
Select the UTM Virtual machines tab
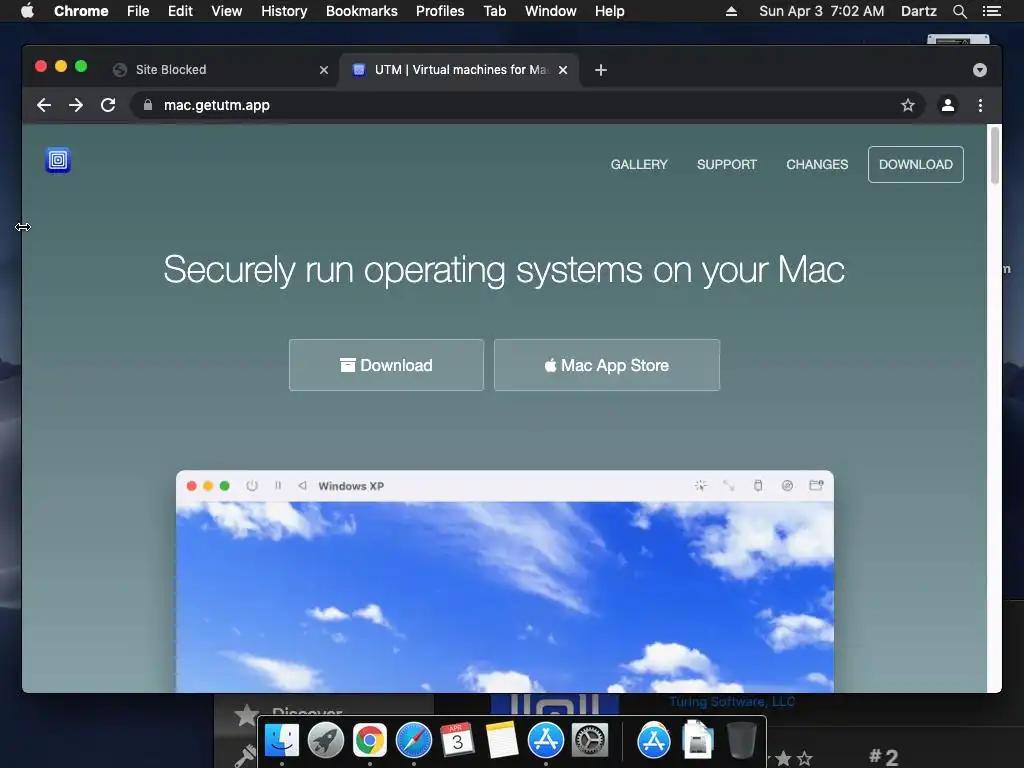point(459,70)
